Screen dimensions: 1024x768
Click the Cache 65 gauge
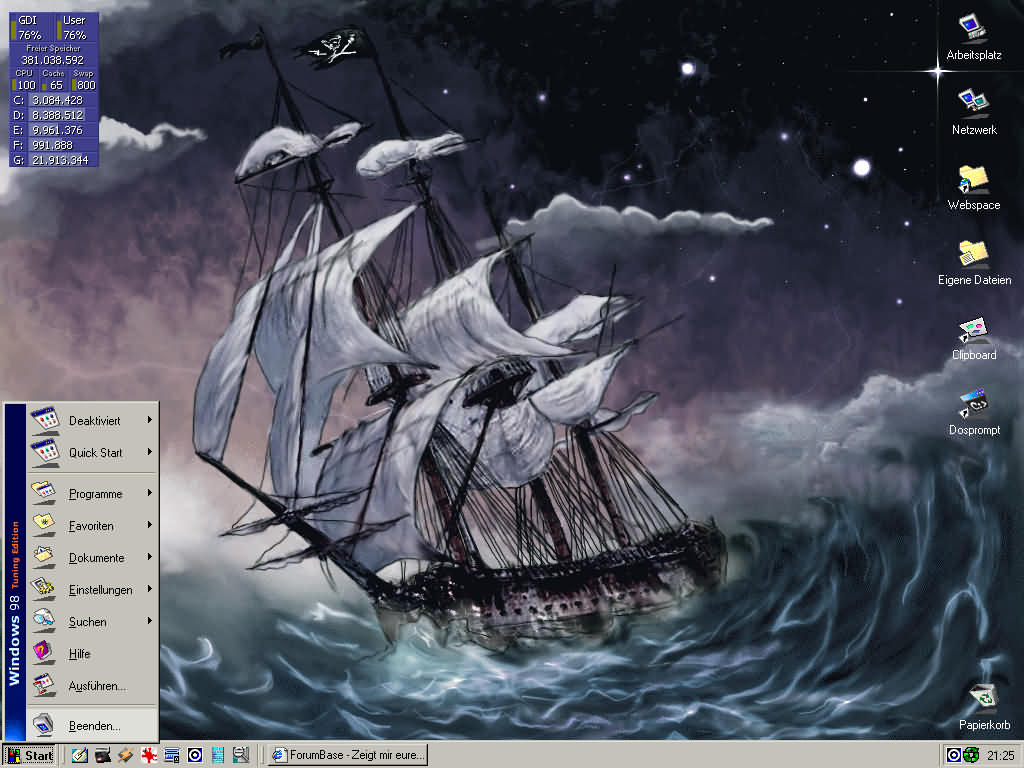pos(54,80)
